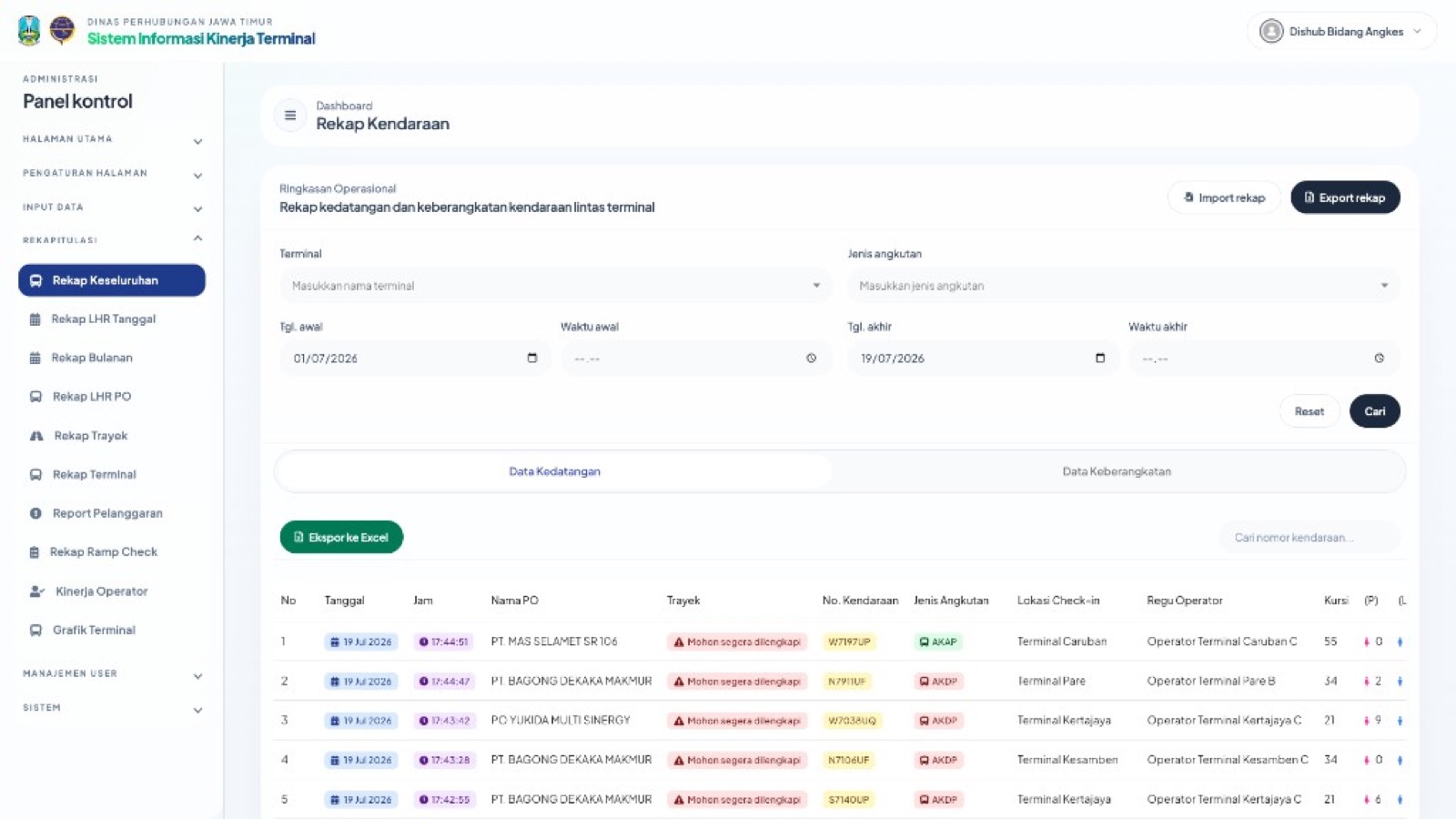Click the Rekap Terminal bus icon
Viewport: 1456px width, 819px height.
(x=35, y=475)
